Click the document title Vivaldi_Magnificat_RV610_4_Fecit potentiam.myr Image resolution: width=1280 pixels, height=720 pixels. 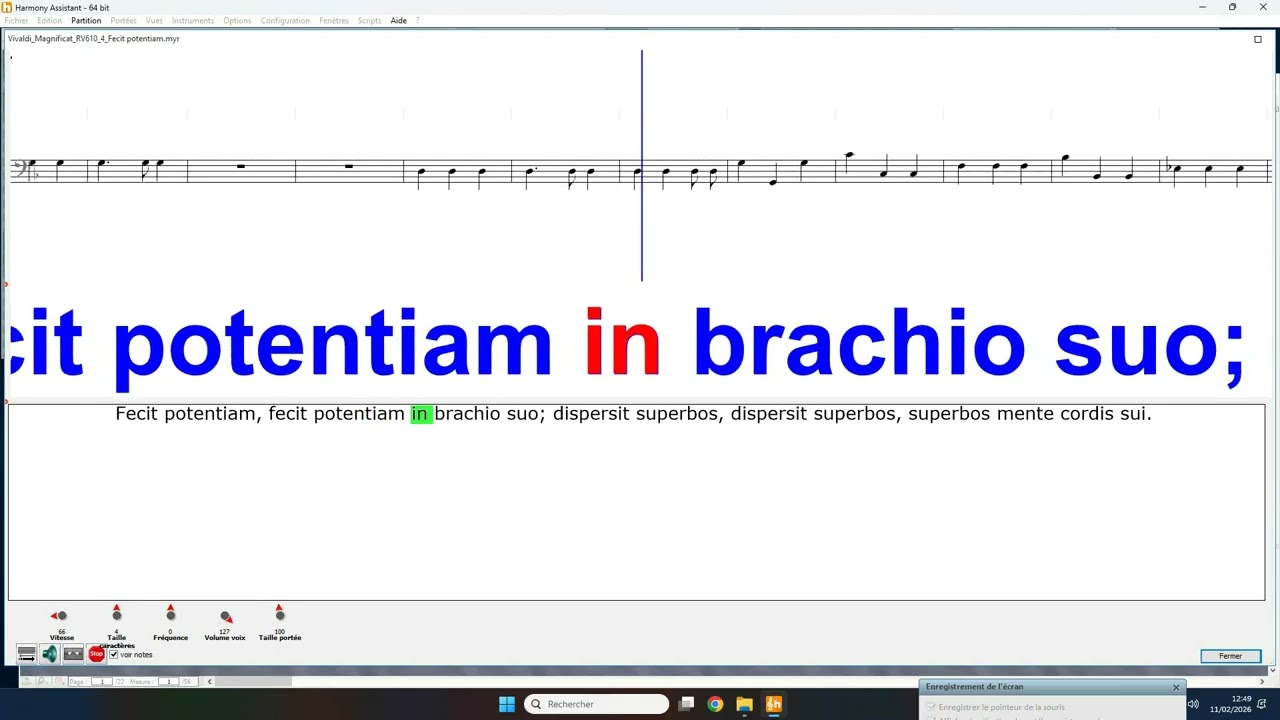click(94, 39)
